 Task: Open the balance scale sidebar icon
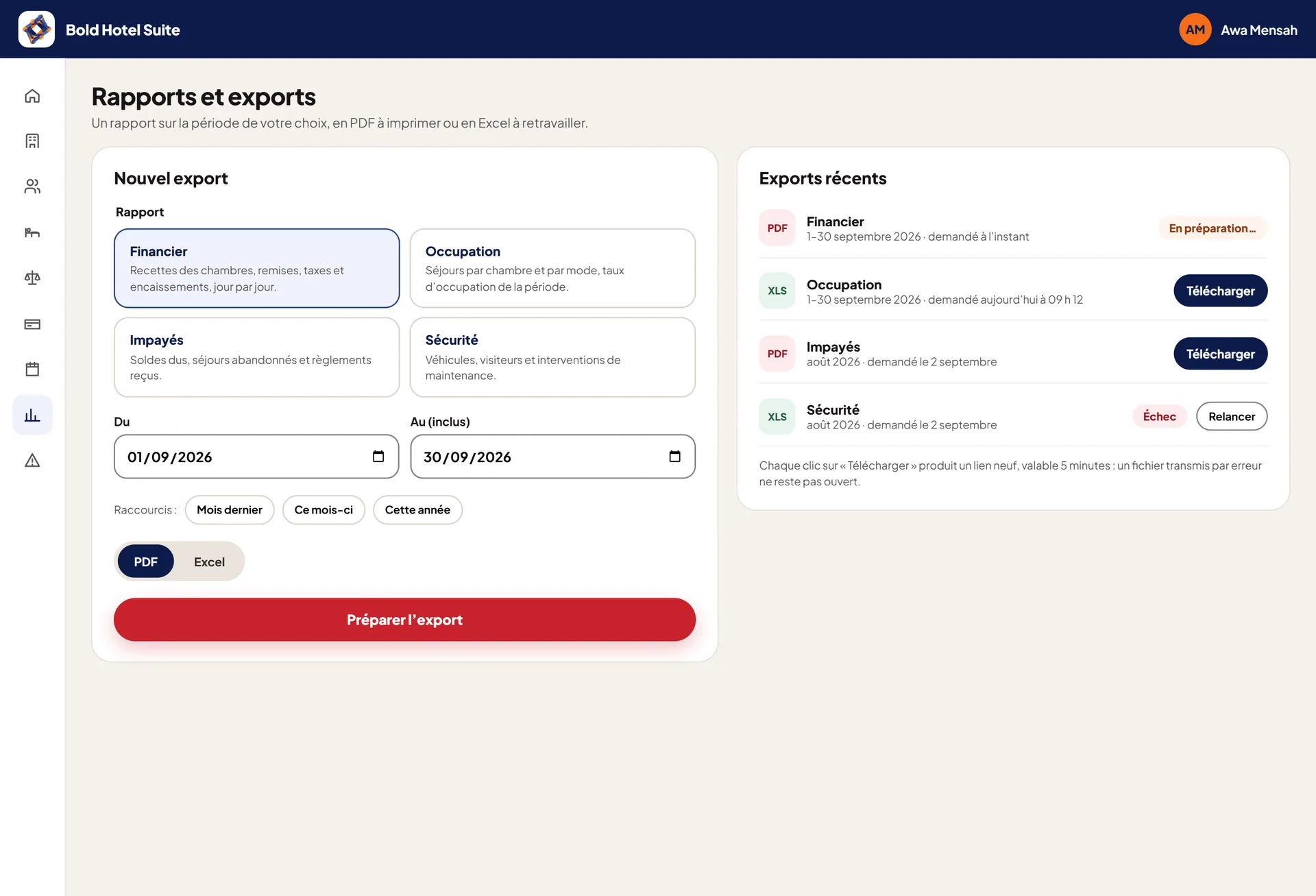click(x=32, y=278)
